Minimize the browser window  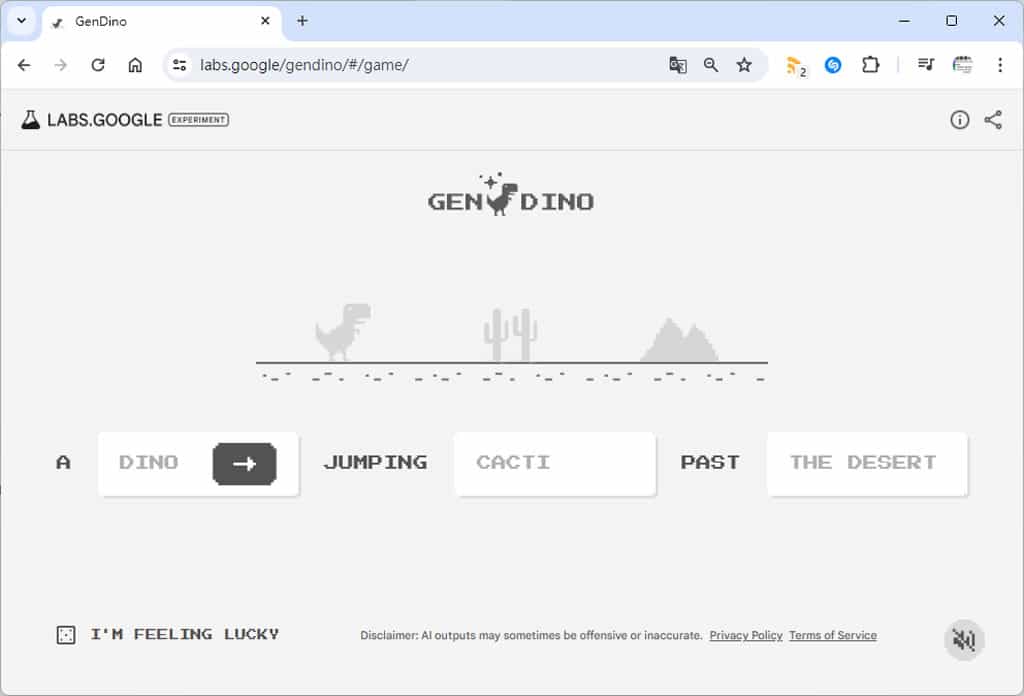tap(904, 21)
